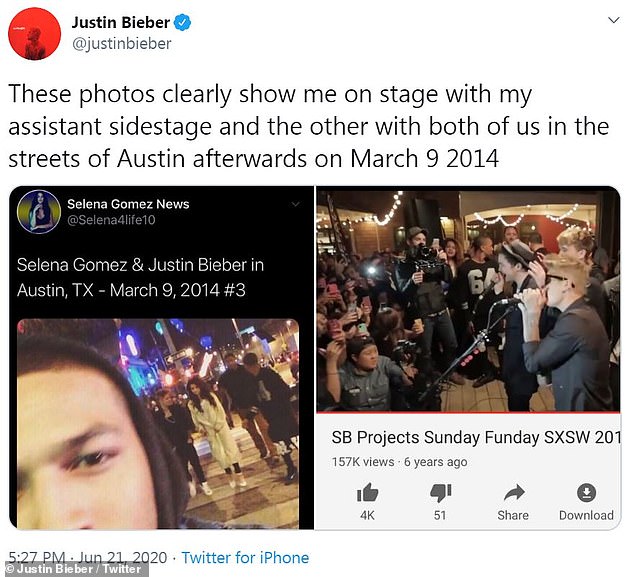The height and width of the screenshot is (577, 634).
Task: Click the thumbs down dislike icon
Action: pyautogui.click(x=440, y=493)
